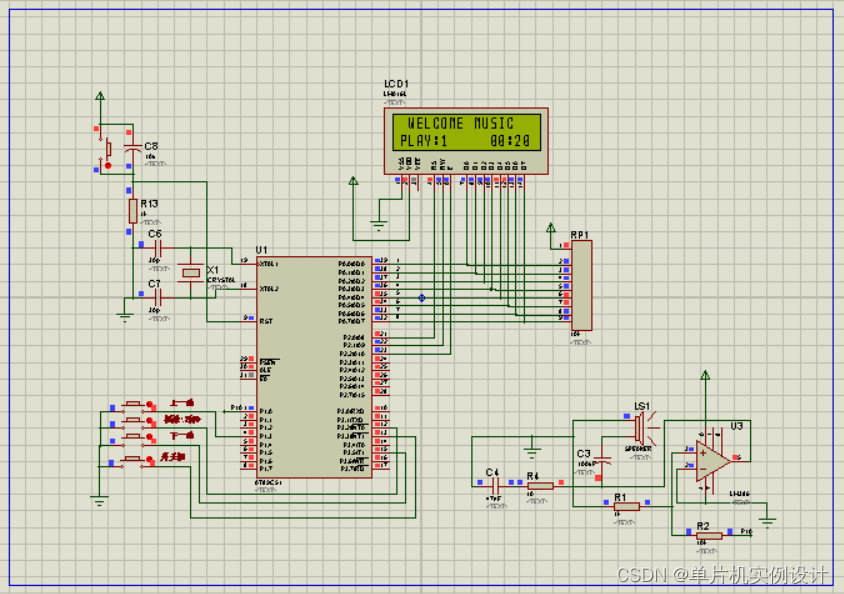This screenshot has height=594, width=844.
Task: Select the power terminal above RP1
Action: [551, 228]
